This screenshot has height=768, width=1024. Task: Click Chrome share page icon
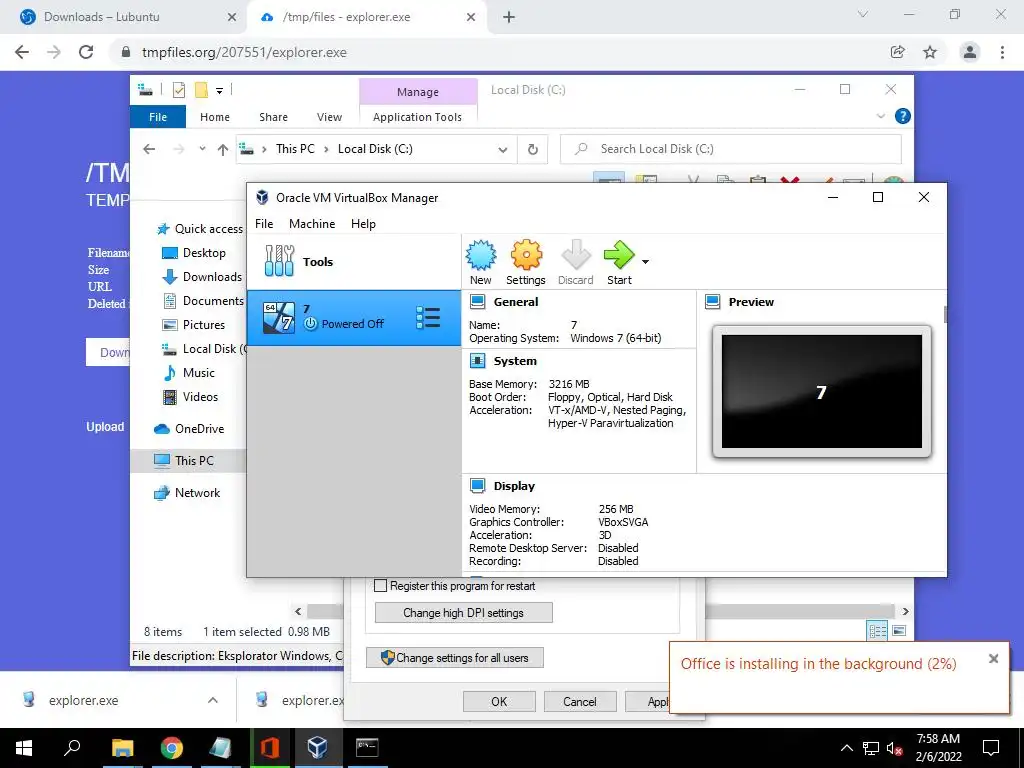pos(898,52)
